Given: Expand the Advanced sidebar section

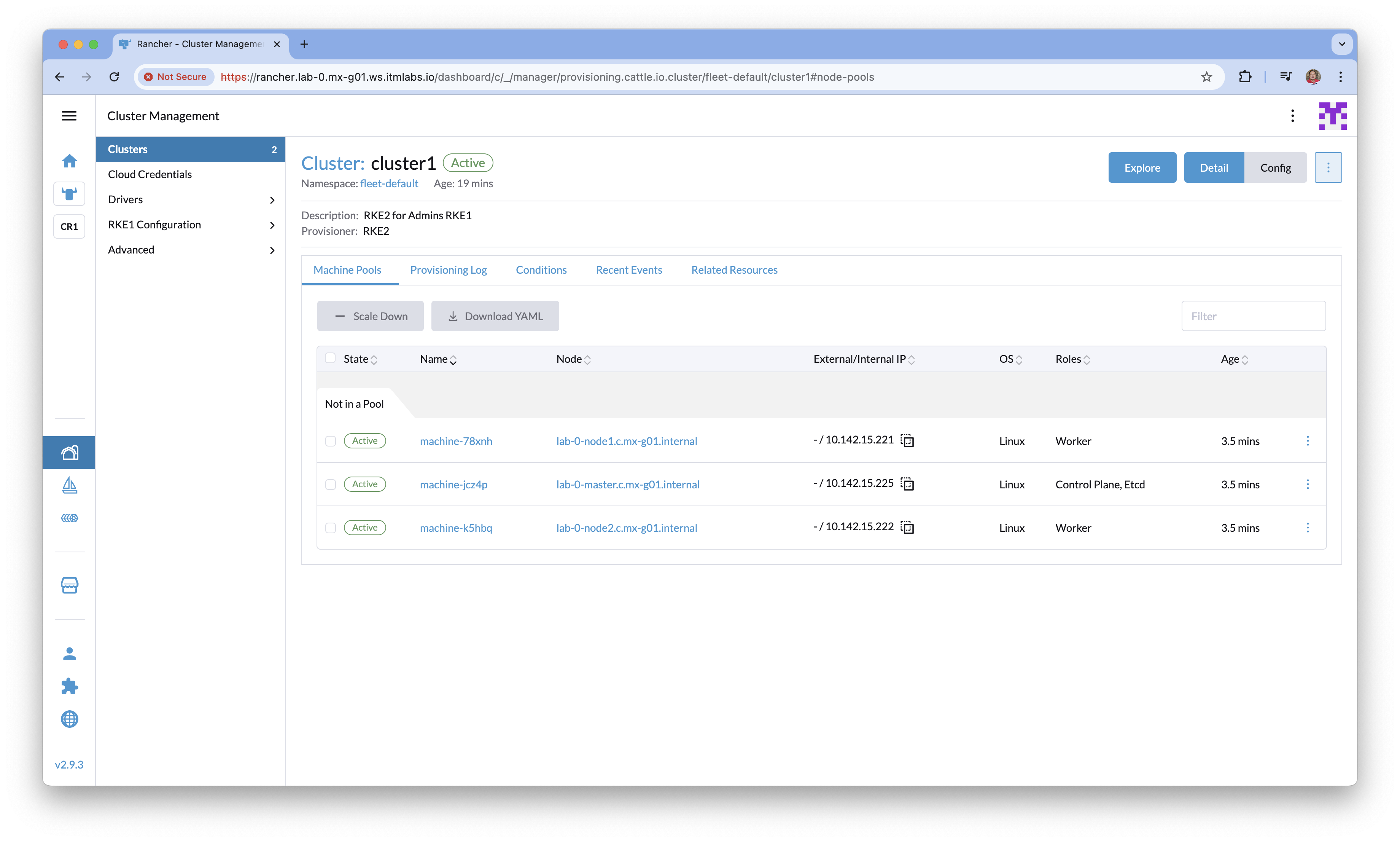Looking at the screenshot, I should click(x=272, y=250).
